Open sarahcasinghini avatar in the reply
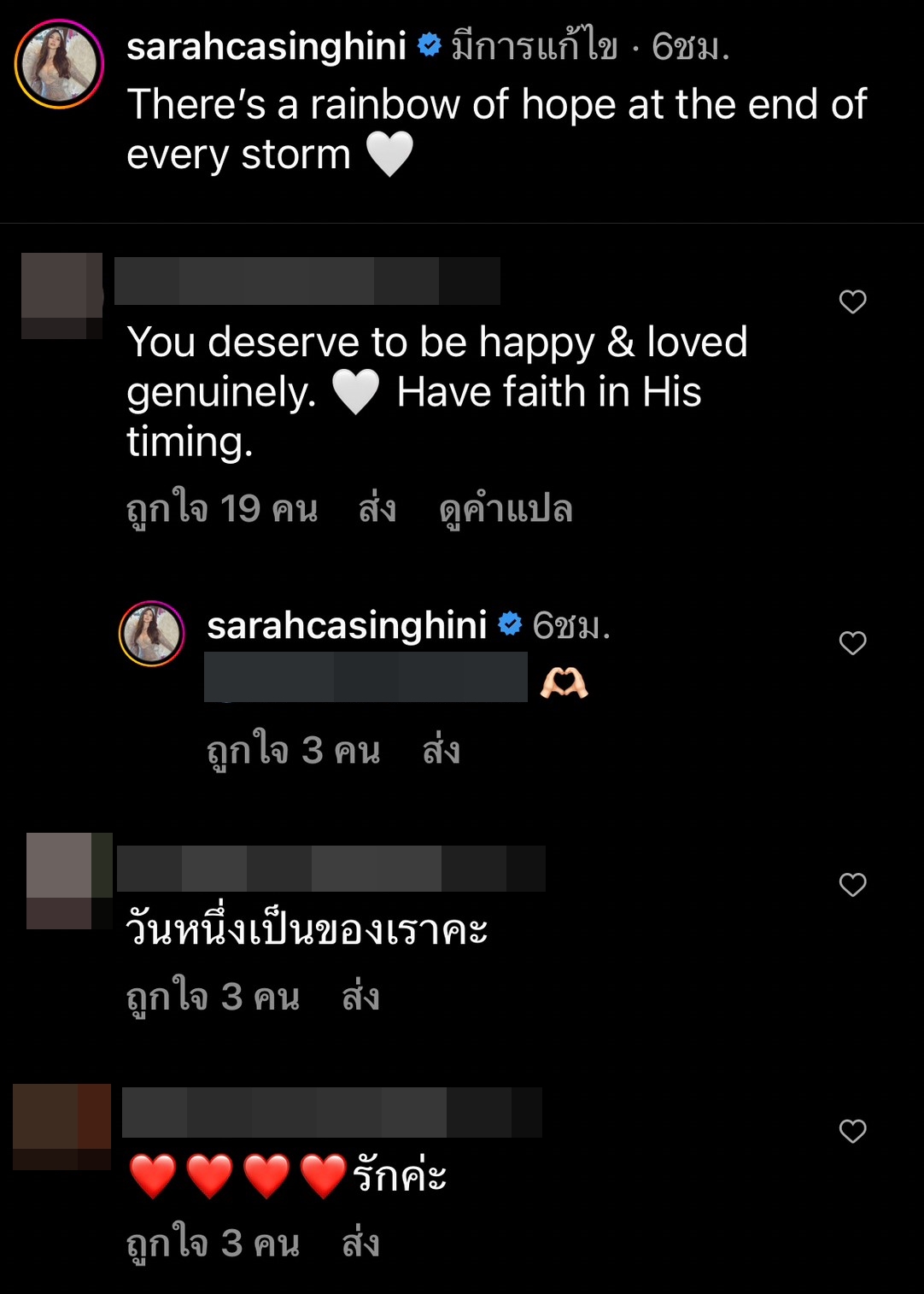The image size is (924, 1294). click(152, 634)
